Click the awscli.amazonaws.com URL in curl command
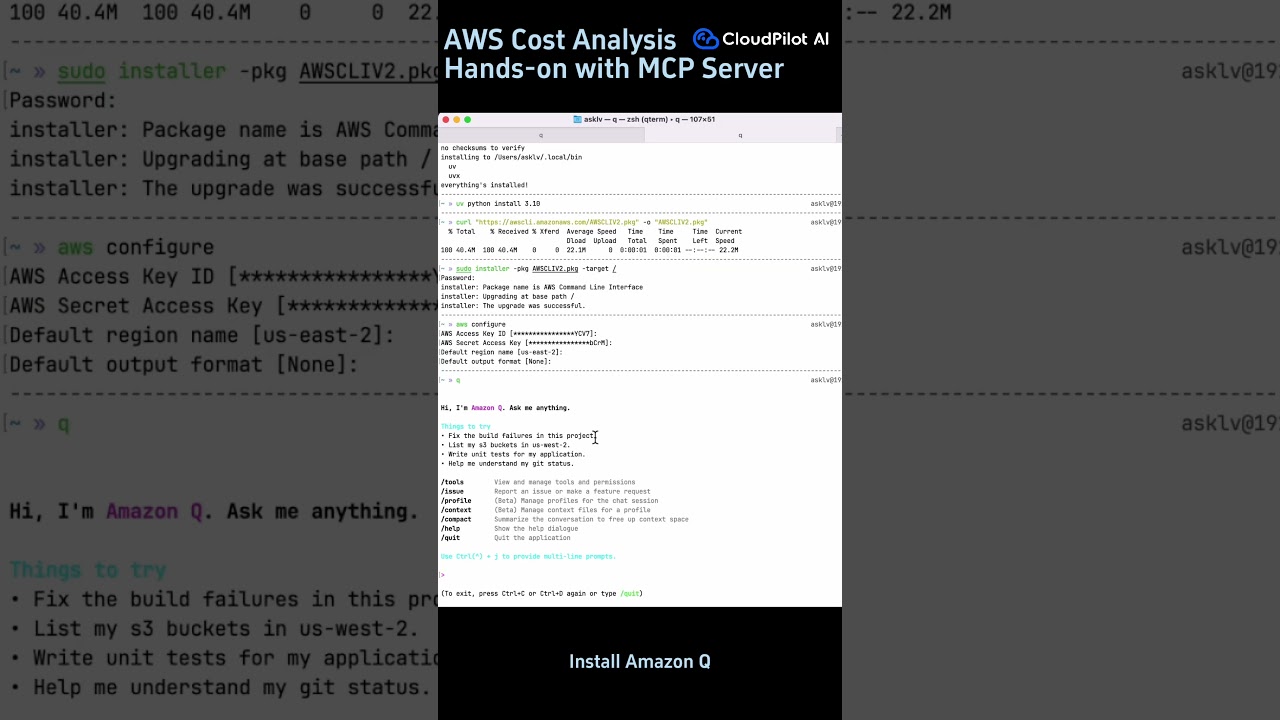Screen dimensions: 1280x720 coord(556,222)
